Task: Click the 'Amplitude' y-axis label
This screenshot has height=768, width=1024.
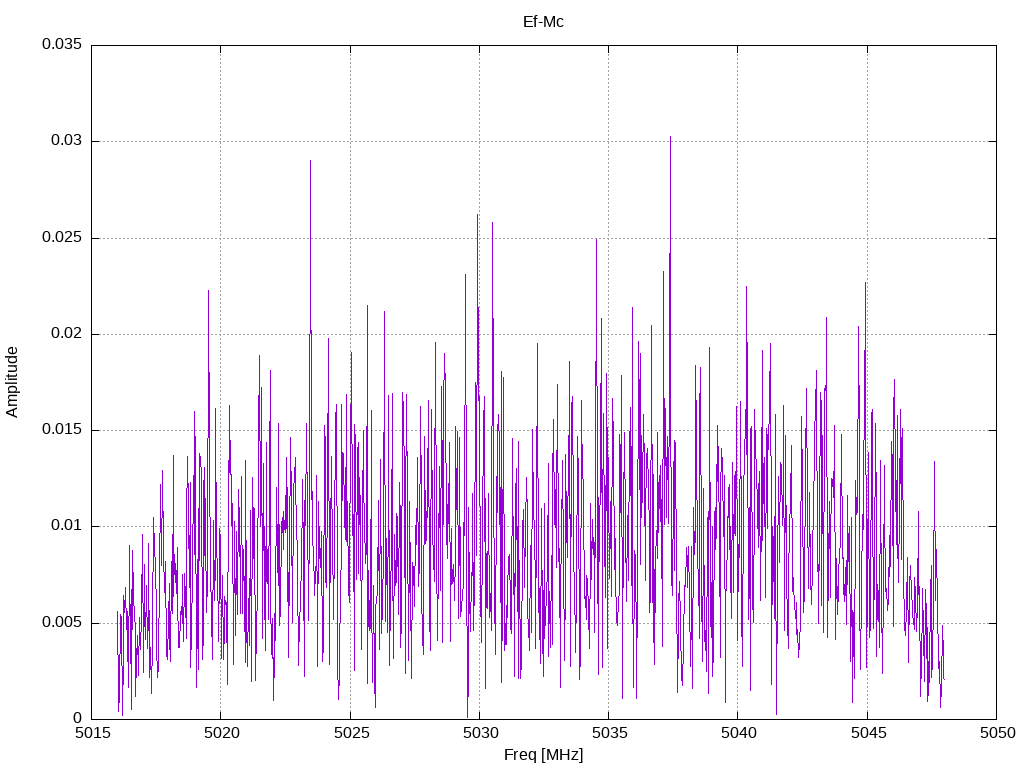Action: click(12, 382)
